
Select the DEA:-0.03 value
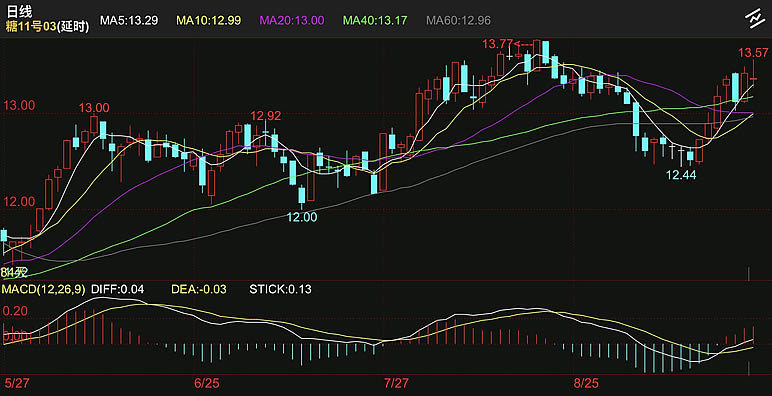[199, 289]
